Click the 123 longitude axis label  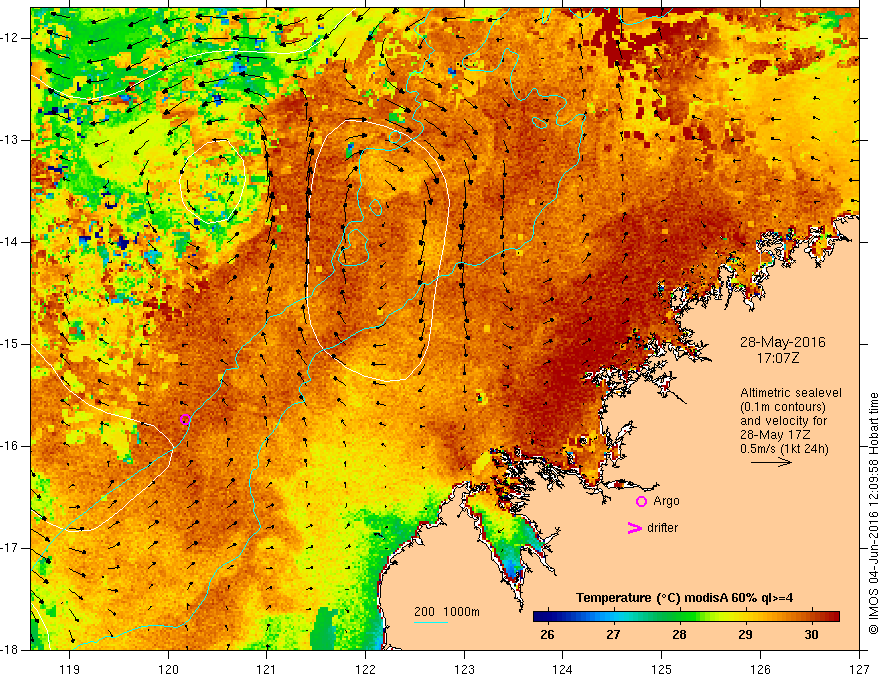click(x=464, y=669)
